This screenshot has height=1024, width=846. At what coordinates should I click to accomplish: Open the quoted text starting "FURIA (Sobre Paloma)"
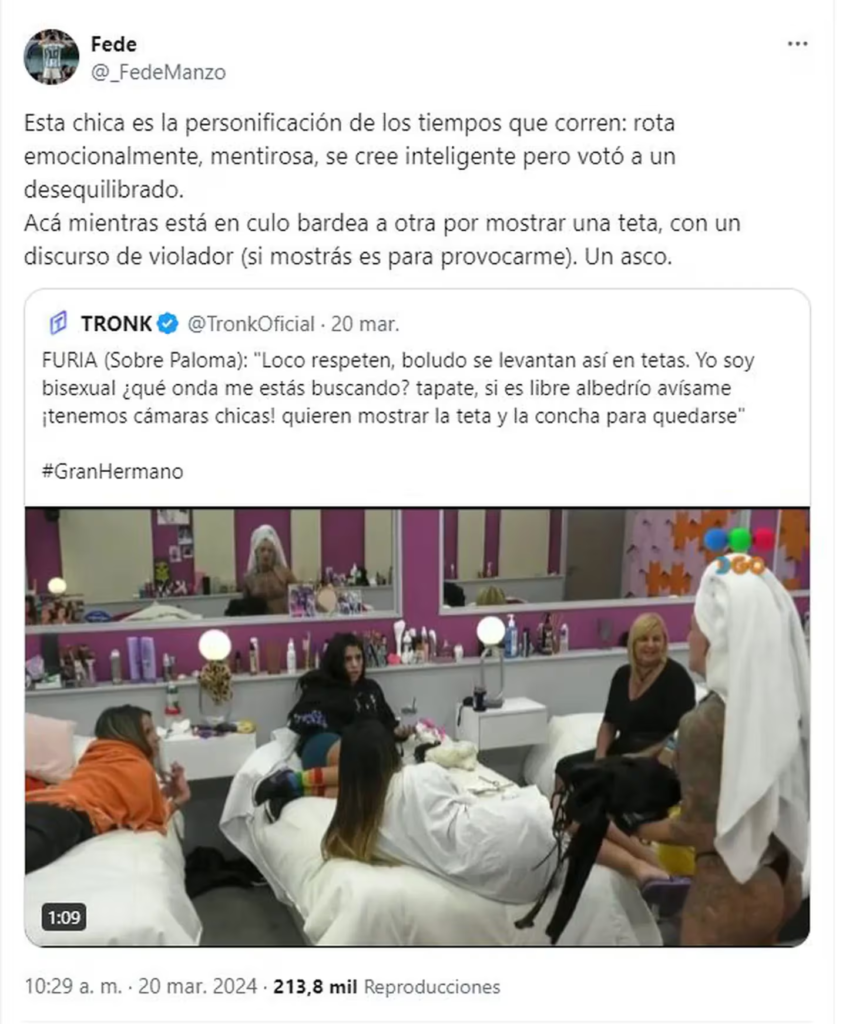(x=398, y=388)
